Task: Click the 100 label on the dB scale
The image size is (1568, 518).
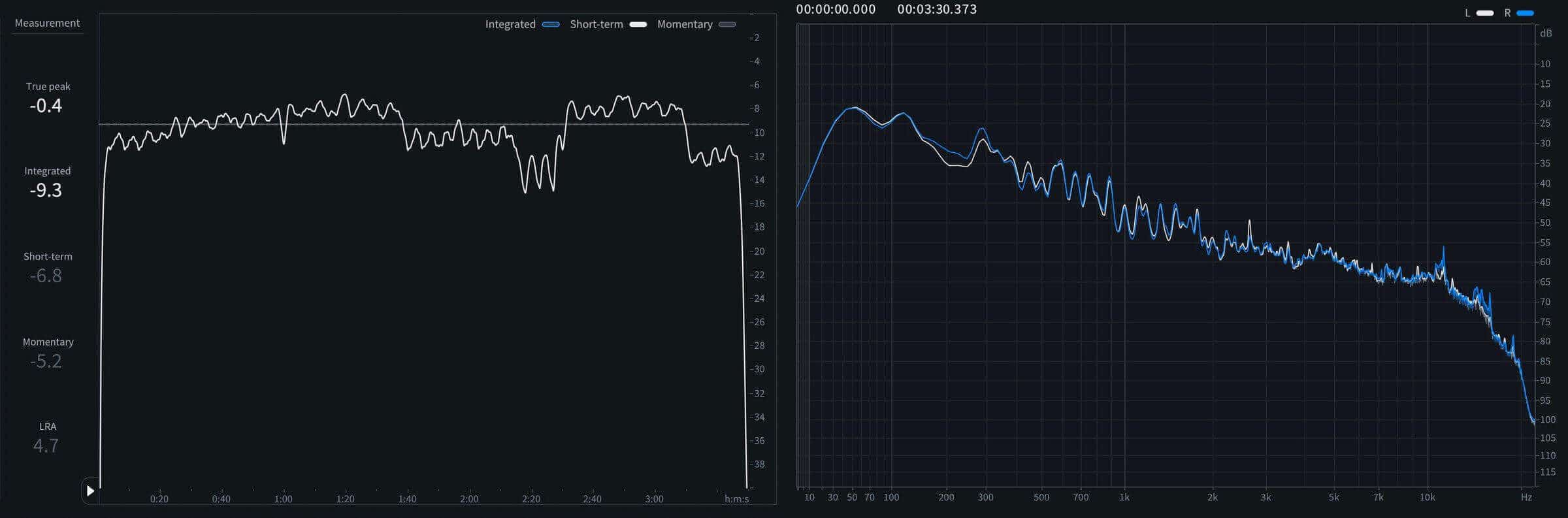Action: (x=1547, y=419)
